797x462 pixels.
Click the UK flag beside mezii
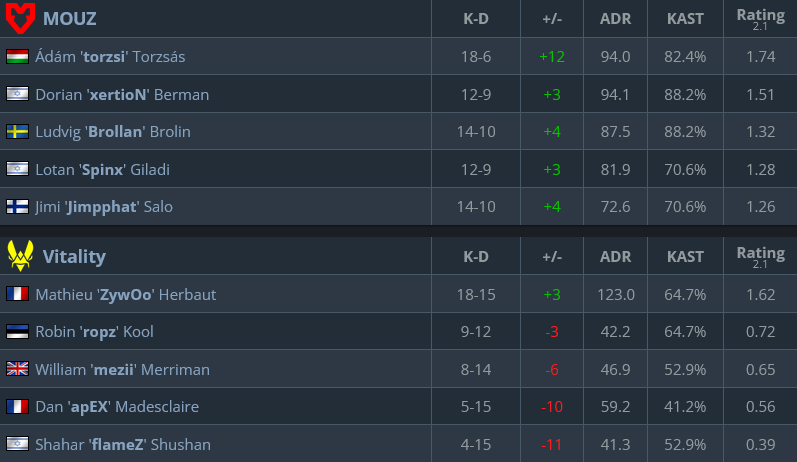click(x=17, y=369)
